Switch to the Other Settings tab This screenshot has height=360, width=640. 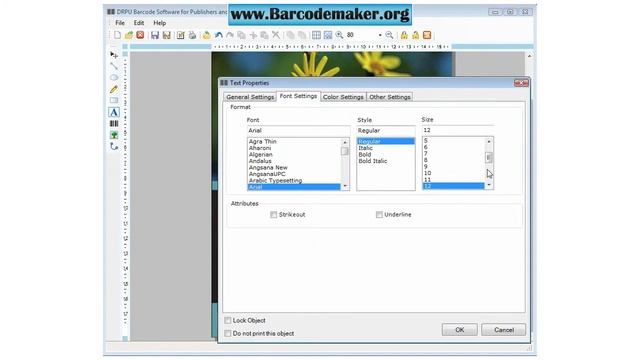pos(390,97)
